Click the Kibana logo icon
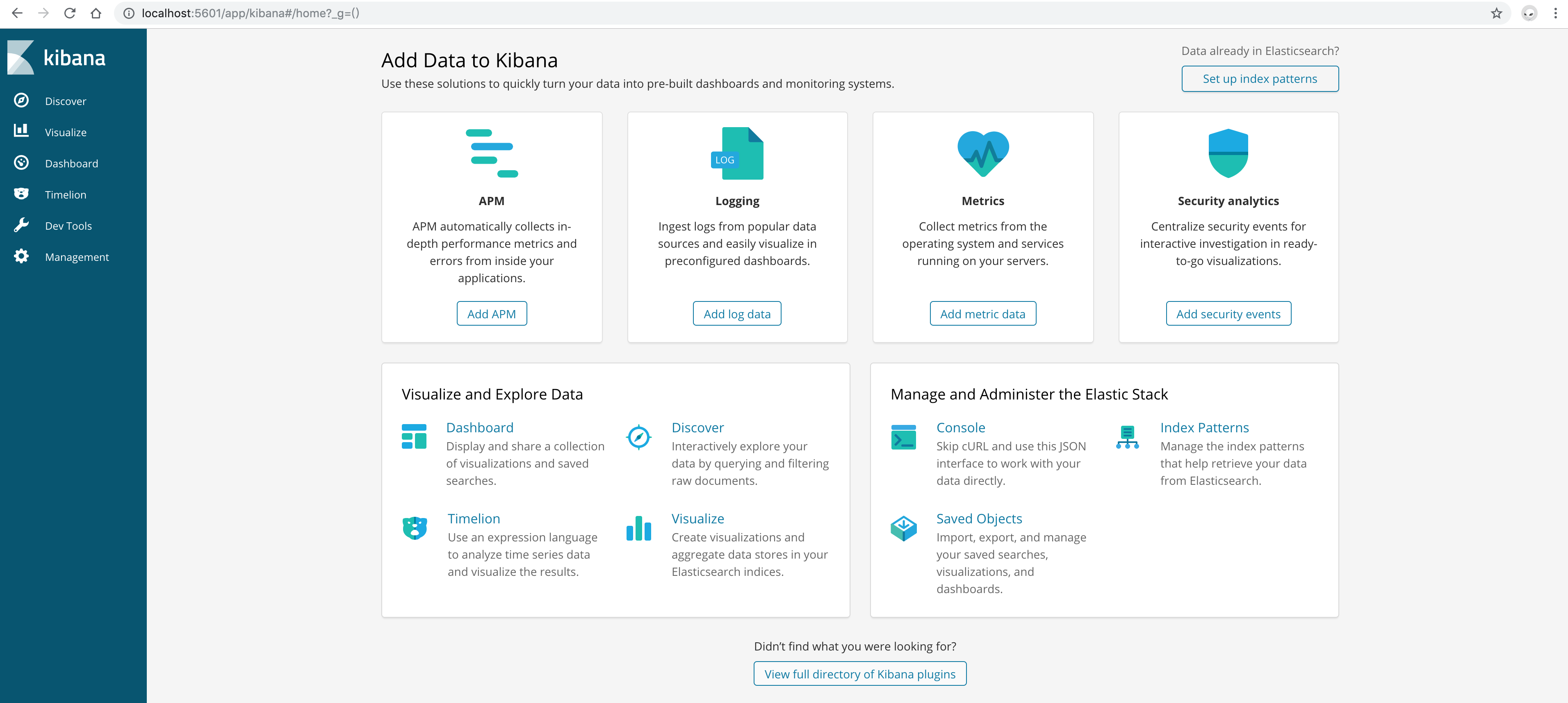The image size is (1568, 703). coord(21,58)
